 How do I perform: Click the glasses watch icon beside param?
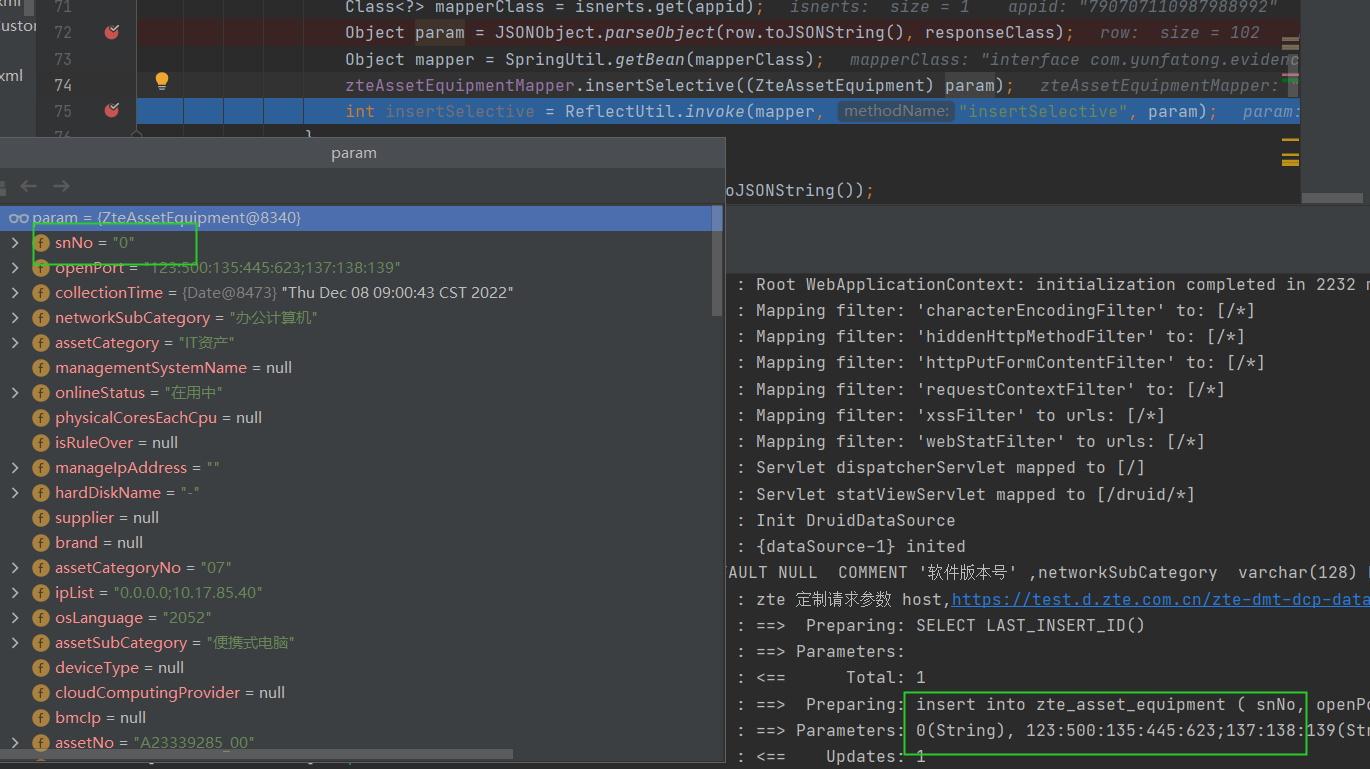point(18,218)
